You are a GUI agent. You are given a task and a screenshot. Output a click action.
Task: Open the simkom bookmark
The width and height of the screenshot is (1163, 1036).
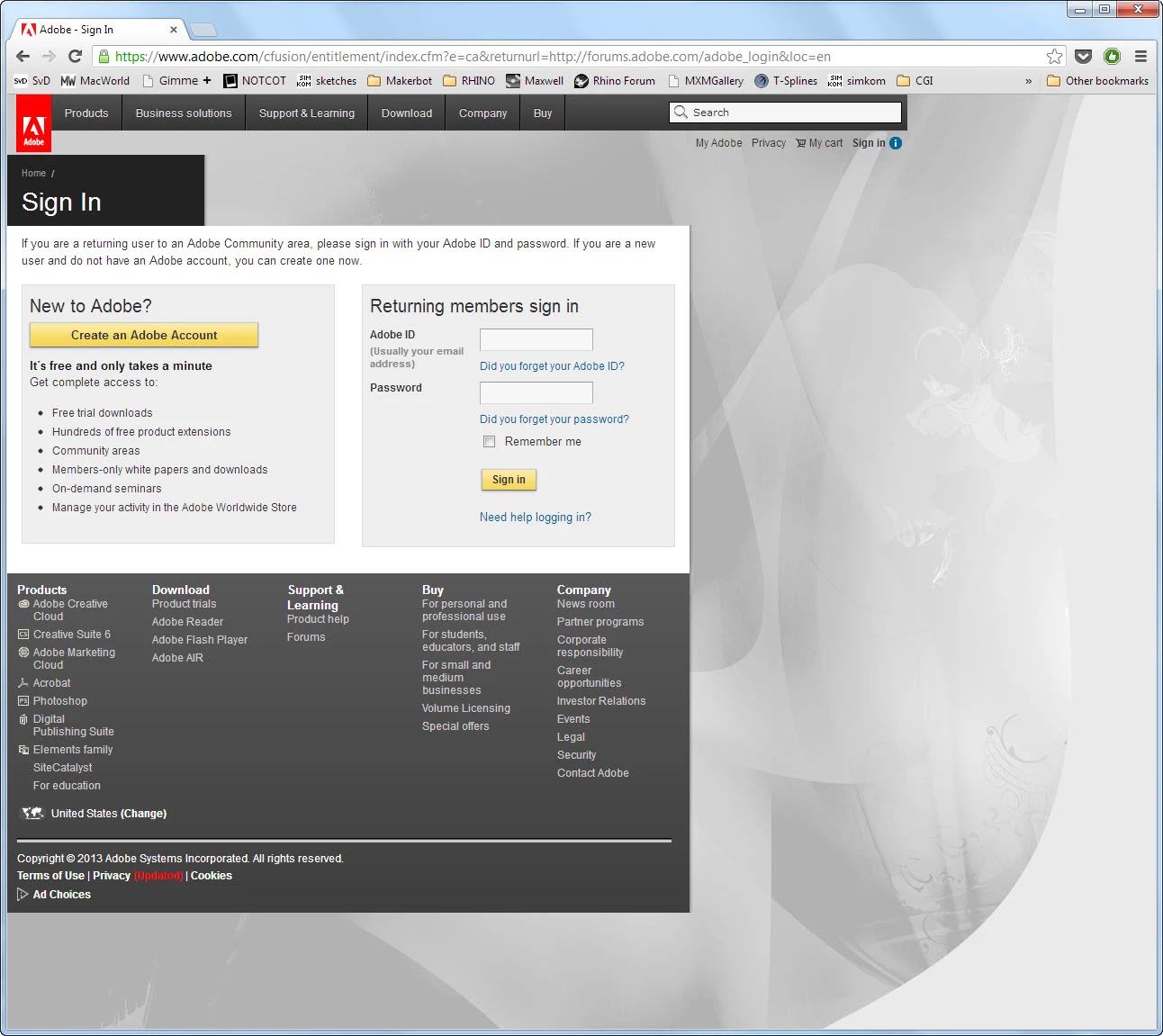857,81
